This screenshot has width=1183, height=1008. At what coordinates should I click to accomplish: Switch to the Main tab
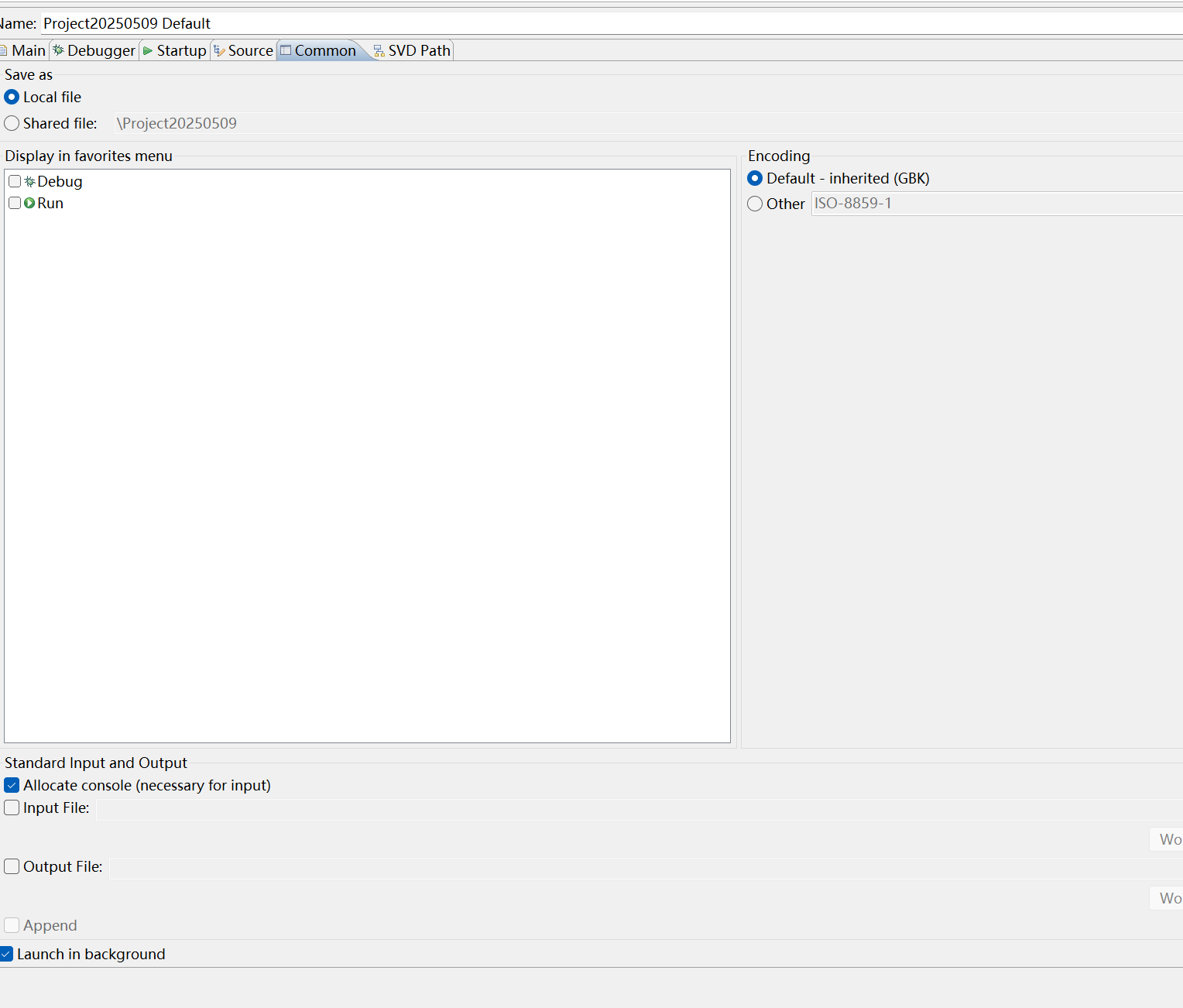coord(29,50)
